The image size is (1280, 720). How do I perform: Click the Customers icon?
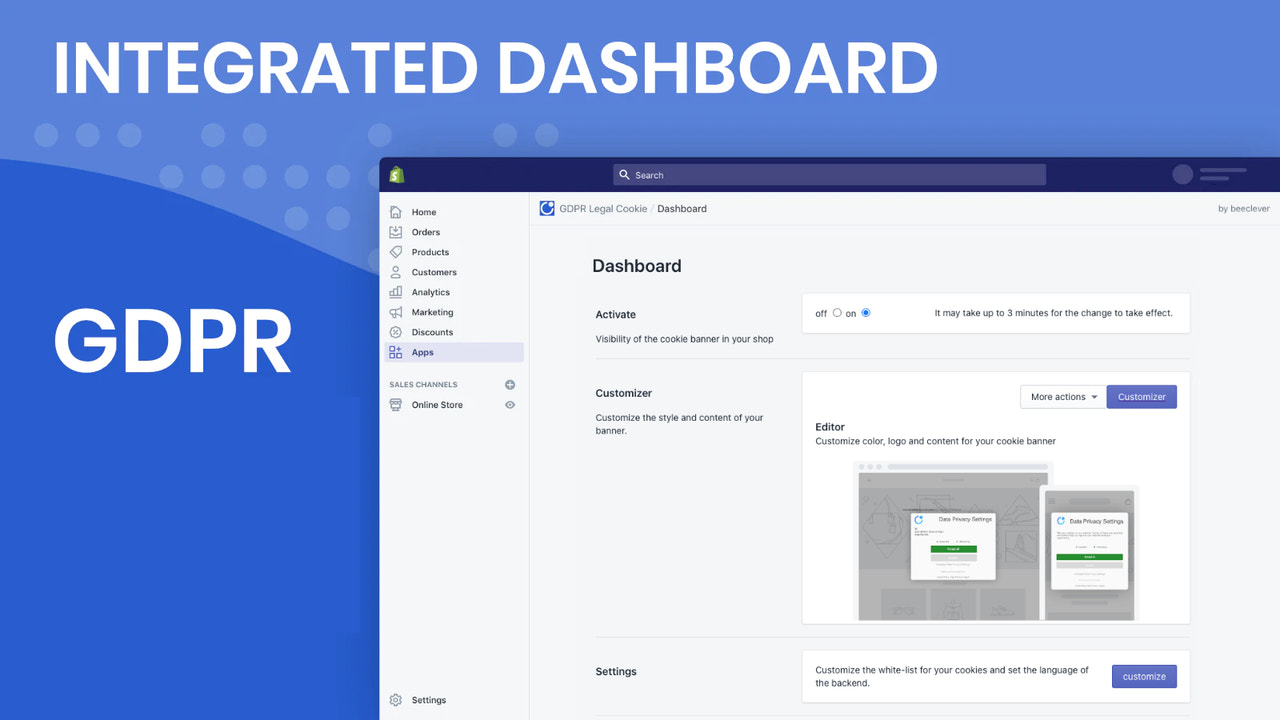(x=397, y=272)
